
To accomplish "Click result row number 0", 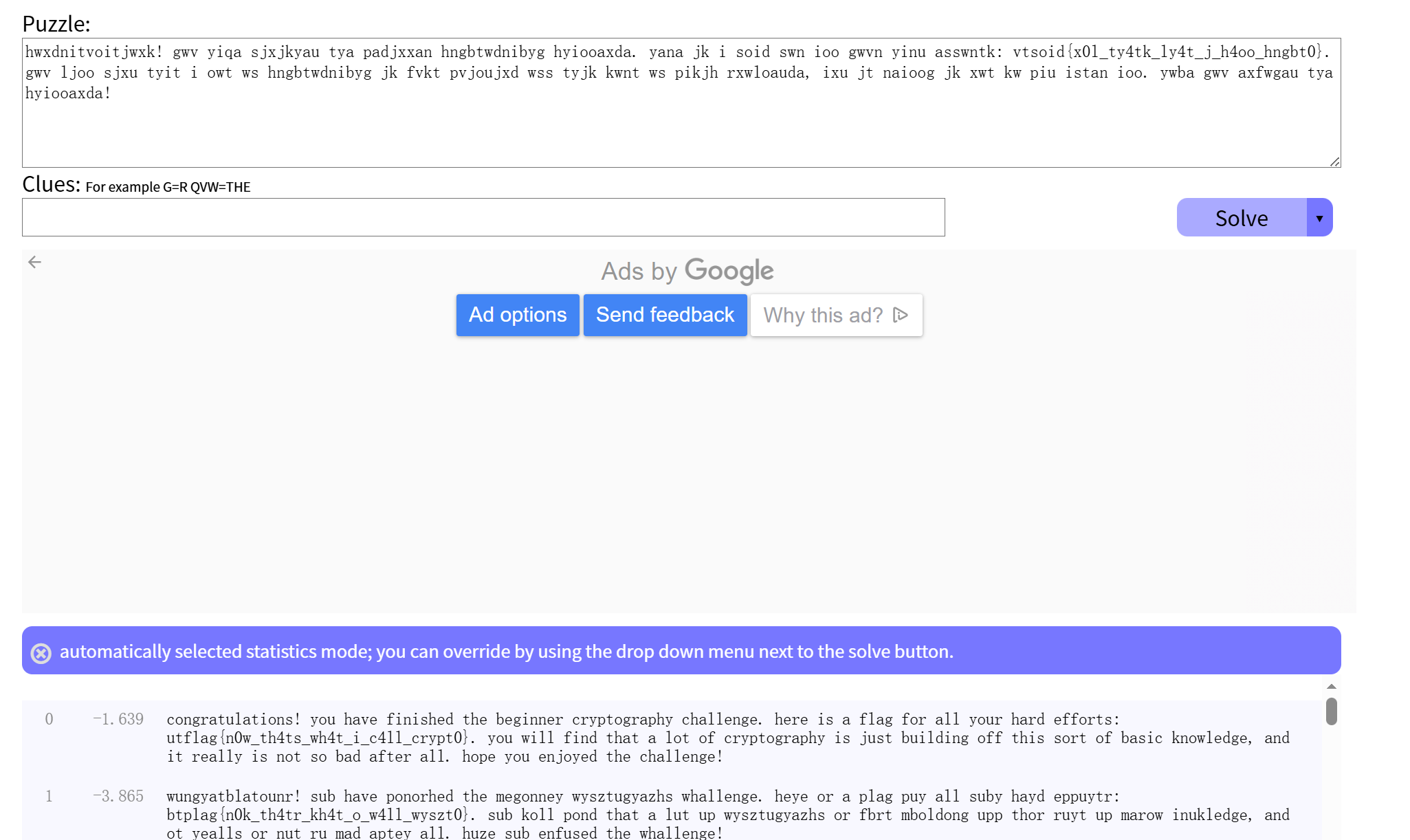I will pyautogui.click(x=49, y=719).
